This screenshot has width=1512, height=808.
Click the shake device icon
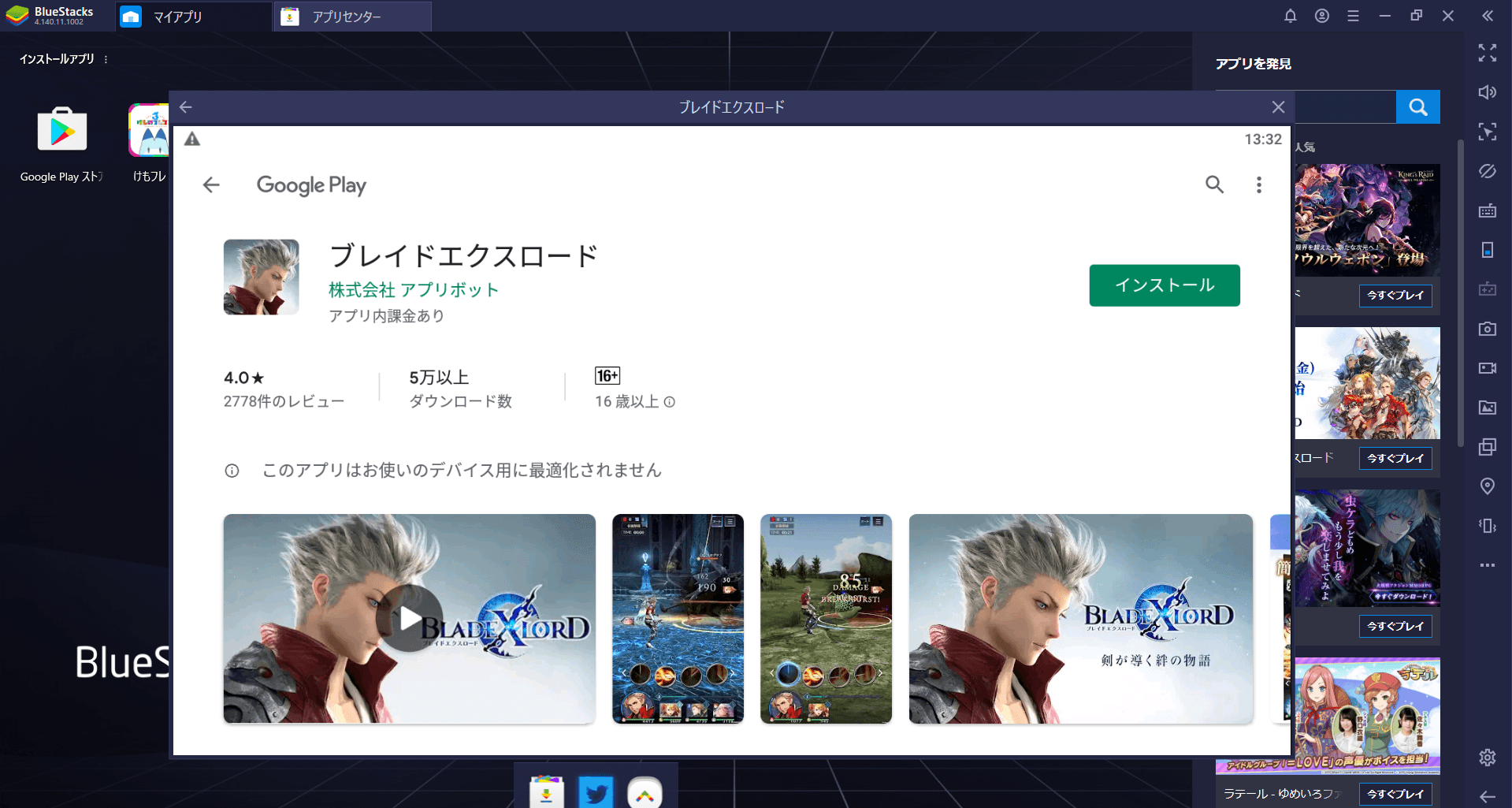[1488, 526]
